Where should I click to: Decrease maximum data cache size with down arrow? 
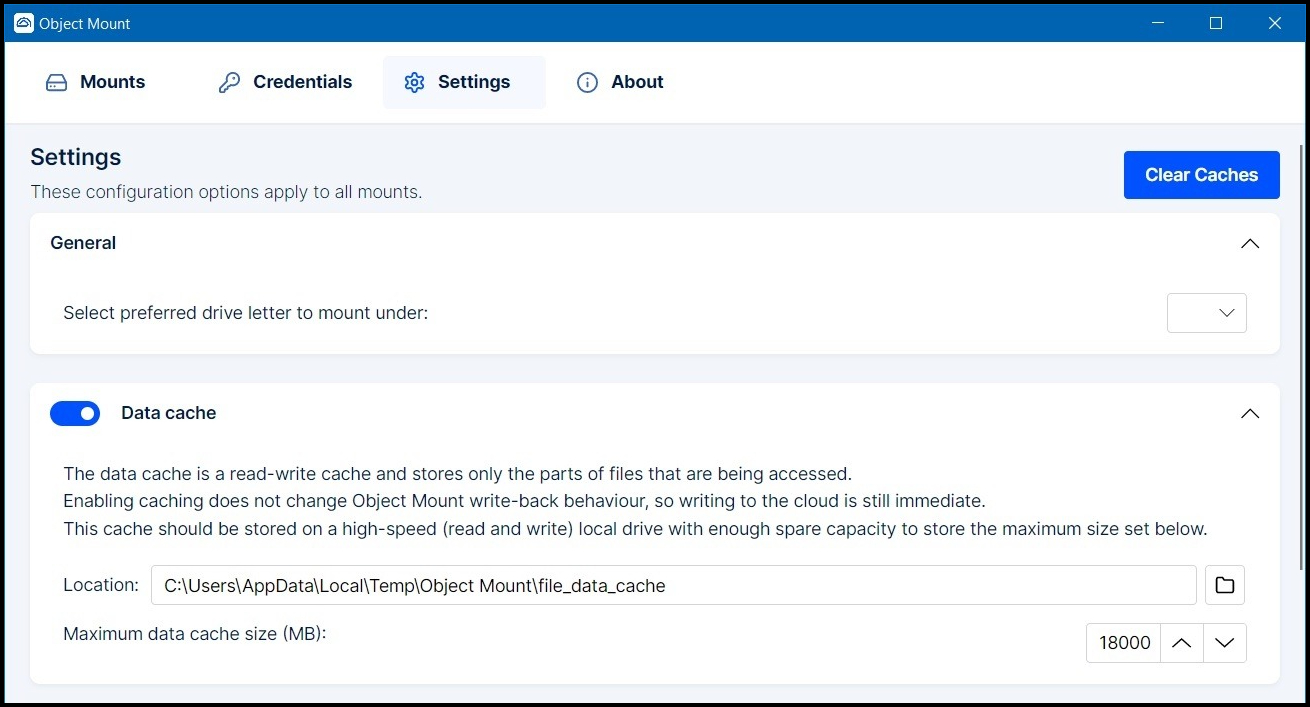1225,643
